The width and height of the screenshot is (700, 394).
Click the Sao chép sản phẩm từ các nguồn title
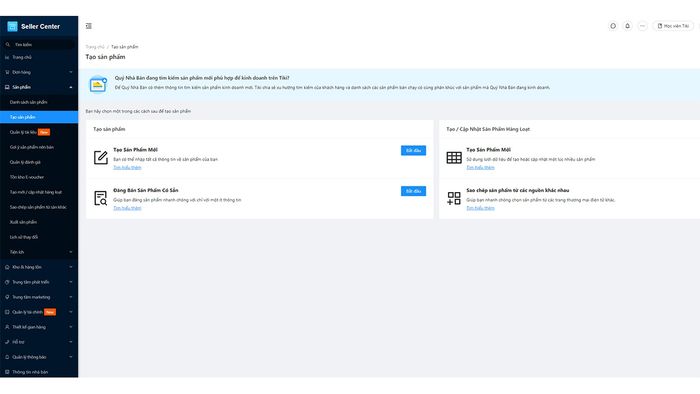(x=518, y=190)
